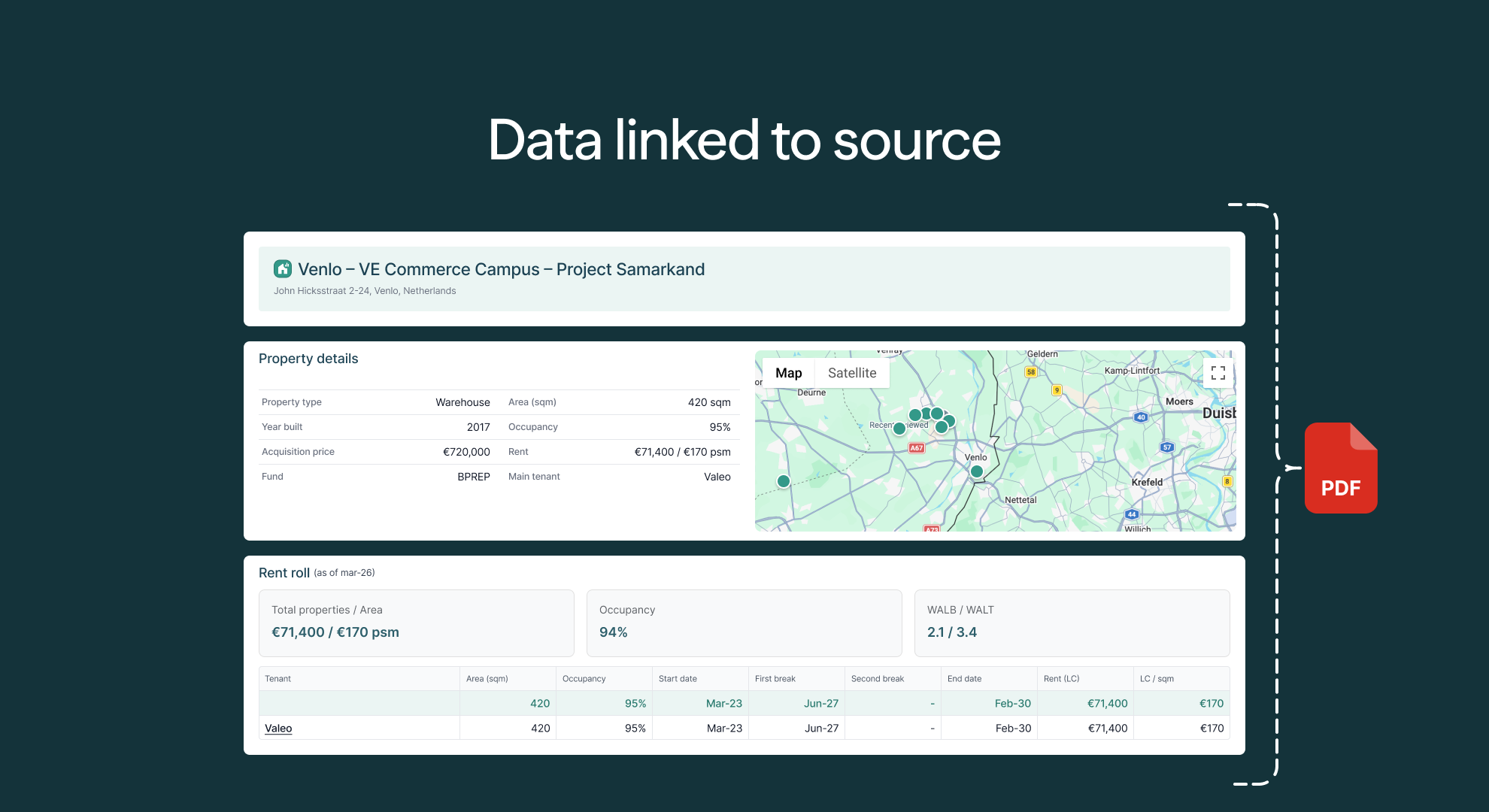Click the blue 40 autobahn shield
The width and height of the screenshot is (1489, 812).
[x=1140, y=417]
